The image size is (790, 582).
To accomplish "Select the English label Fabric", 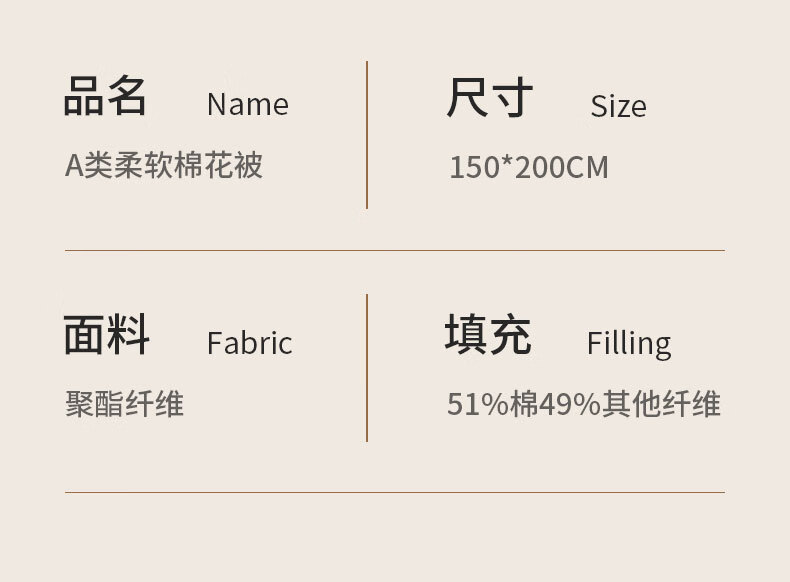I will tap(249, 343).
